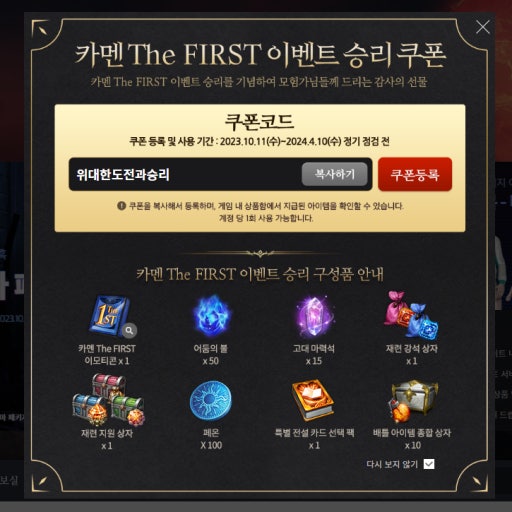
Task: Click the 특별 전설 카드 선택 팩 label
Action: pos(314,433)
